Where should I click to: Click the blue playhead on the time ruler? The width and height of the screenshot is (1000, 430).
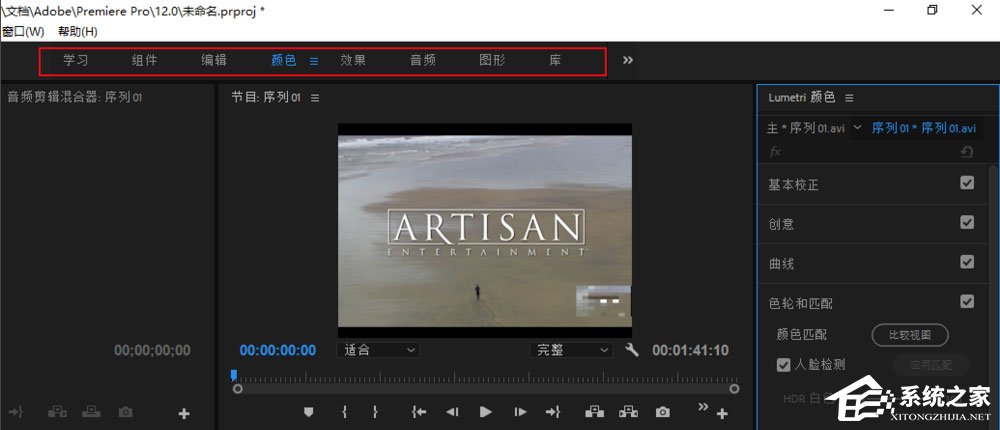tap(234, 376)
